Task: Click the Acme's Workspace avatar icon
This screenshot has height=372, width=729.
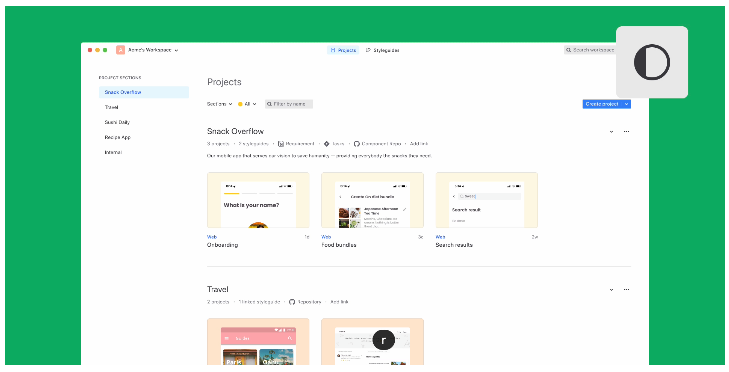Action: point(120,50)
